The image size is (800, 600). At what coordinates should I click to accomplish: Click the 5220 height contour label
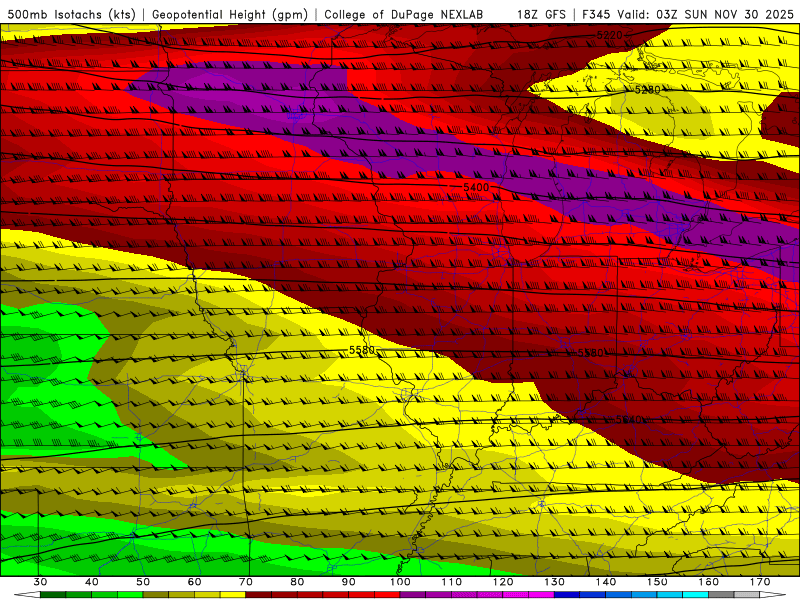click(610, 35)
